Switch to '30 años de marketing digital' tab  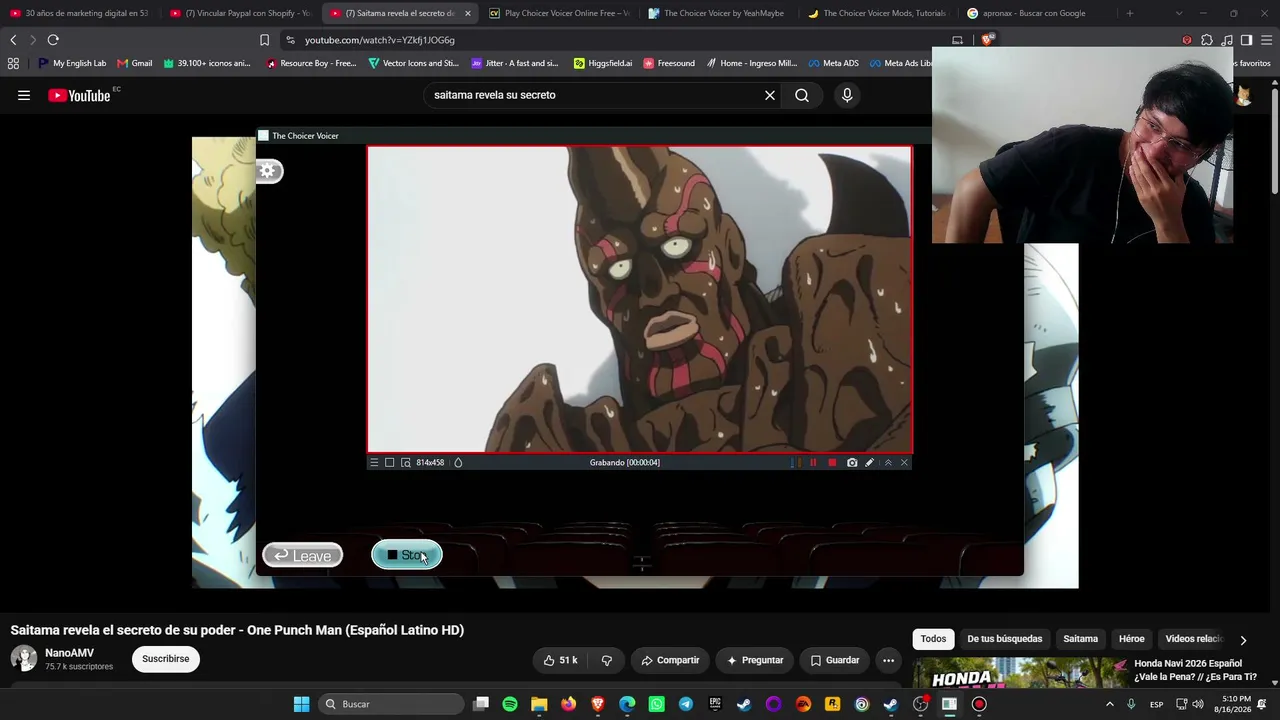click(x=80, y=13)
